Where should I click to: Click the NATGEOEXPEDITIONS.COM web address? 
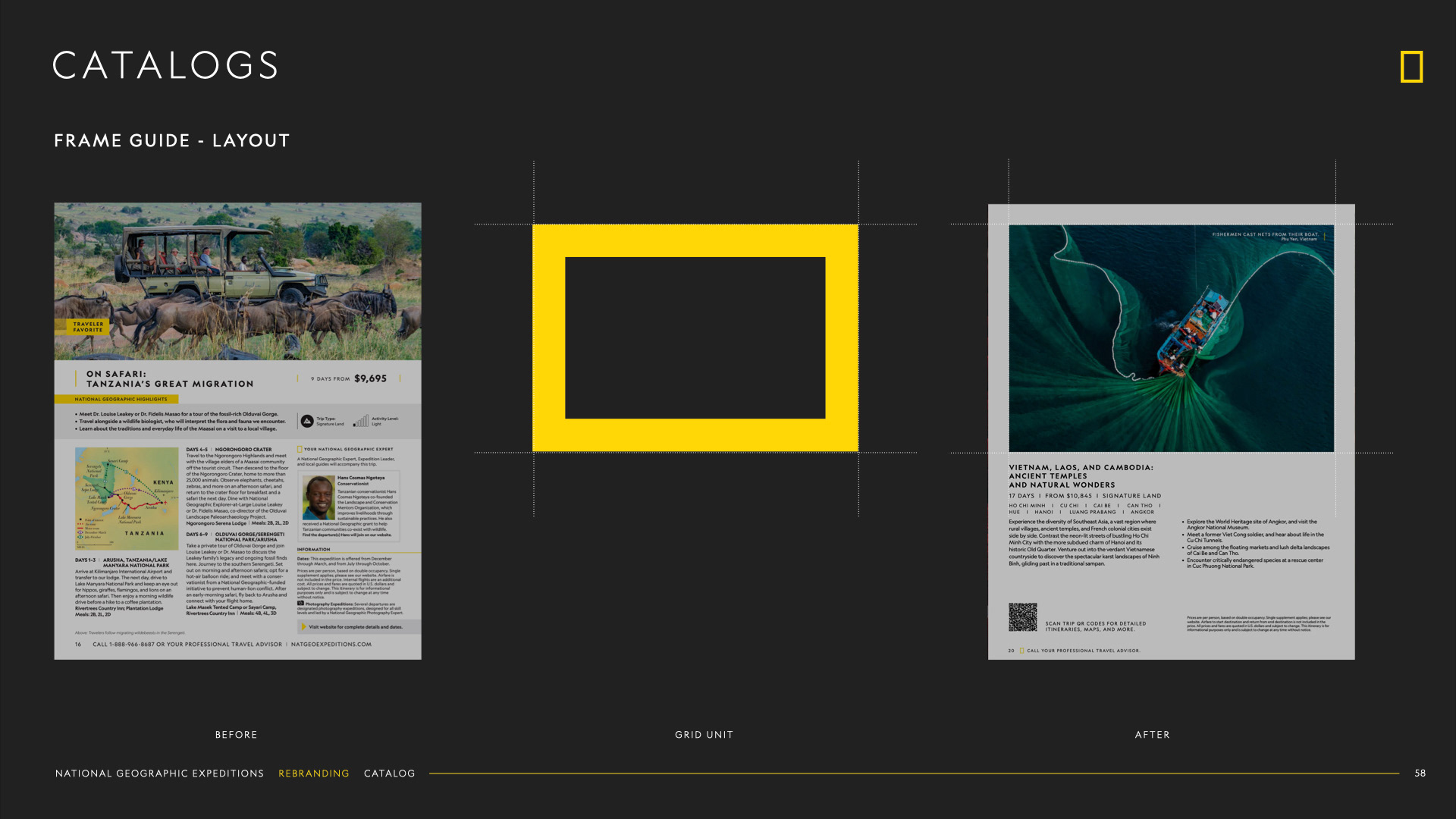[331, 645]
